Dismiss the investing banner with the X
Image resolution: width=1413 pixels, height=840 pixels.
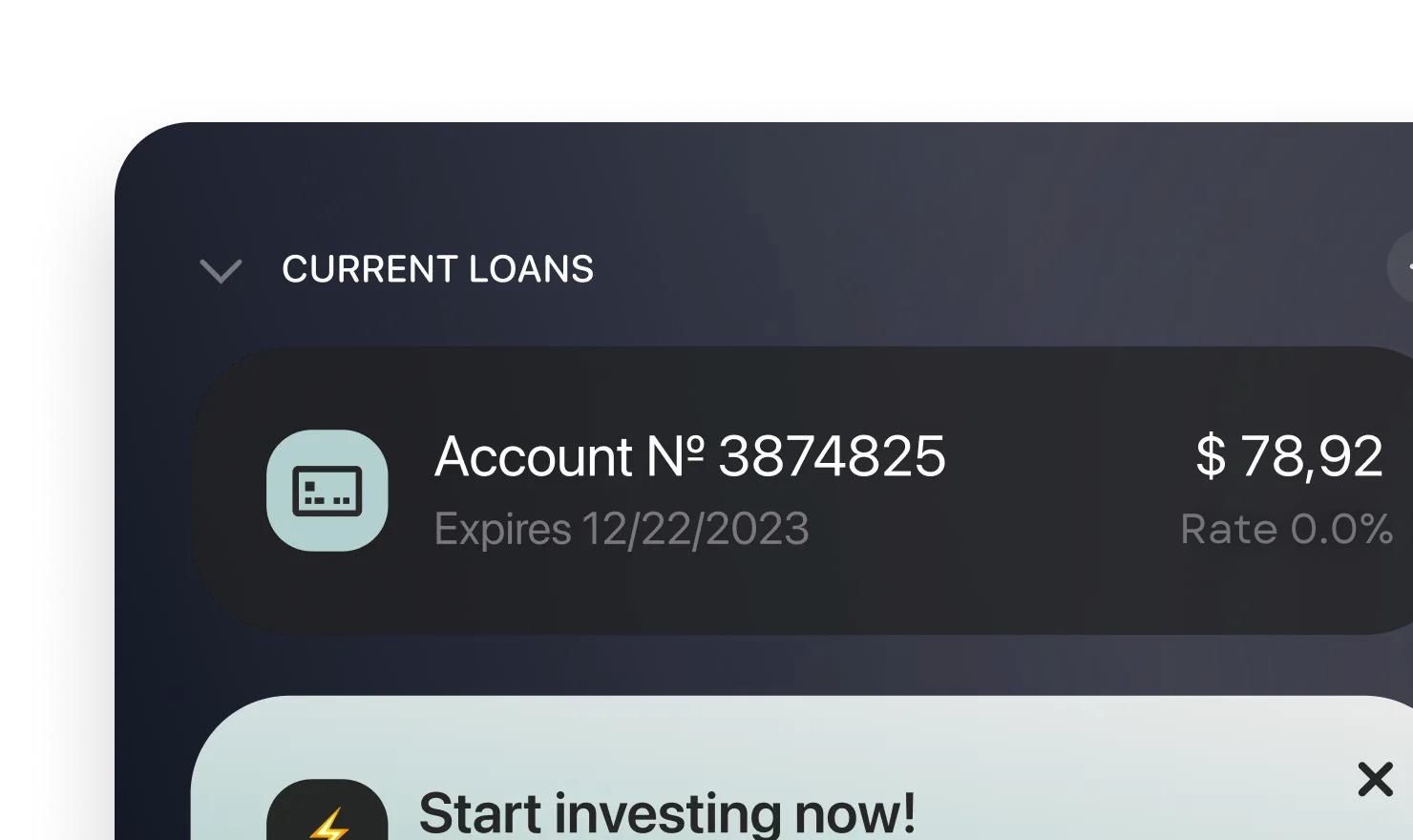point(1376,780)
